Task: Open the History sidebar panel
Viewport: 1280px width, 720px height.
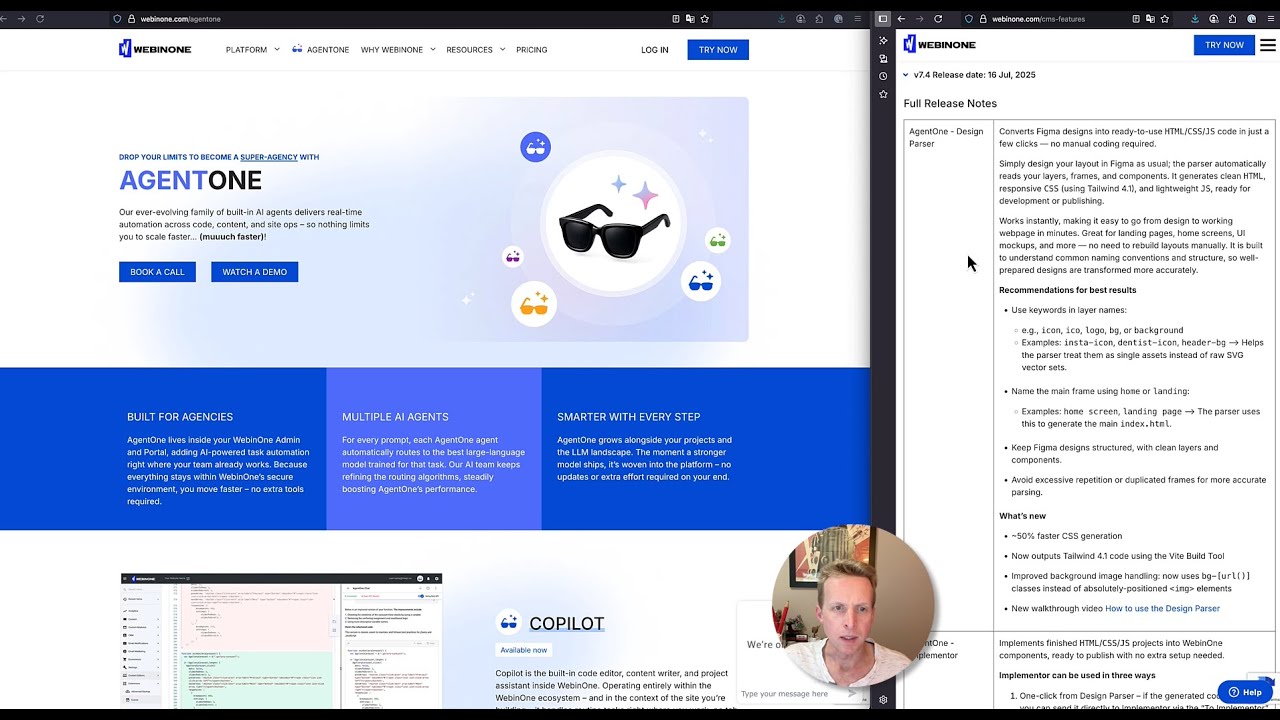Action: [x=883, y=76]
